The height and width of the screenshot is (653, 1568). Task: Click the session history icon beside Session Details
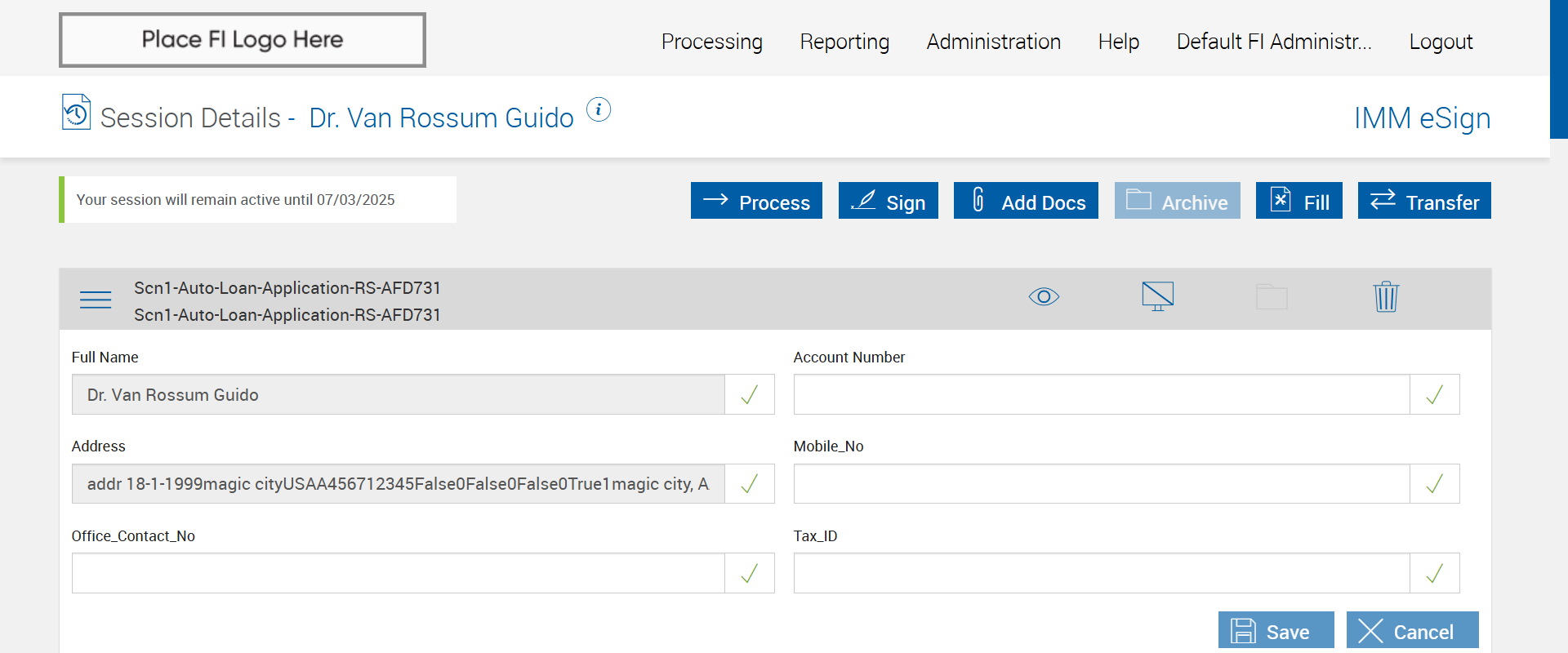tap(76, 113)
